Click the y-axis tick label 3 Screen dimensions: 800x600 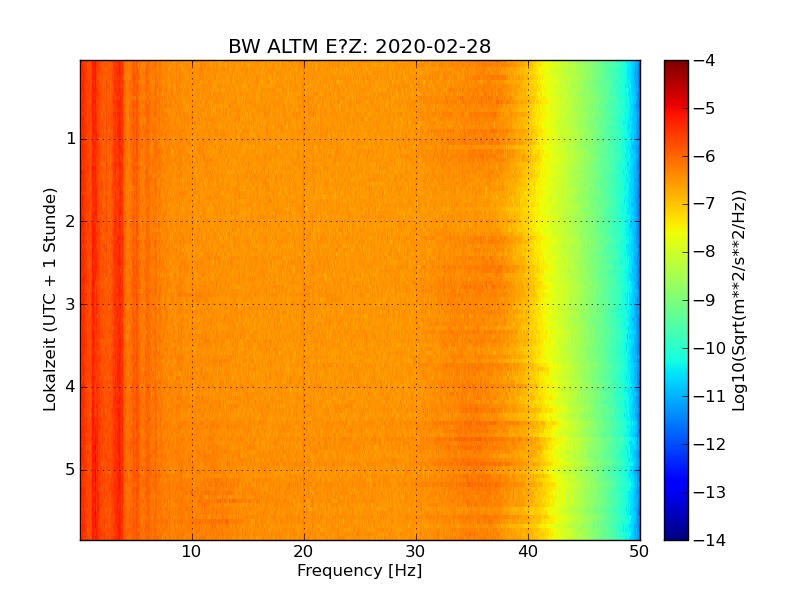click(71, 304)
